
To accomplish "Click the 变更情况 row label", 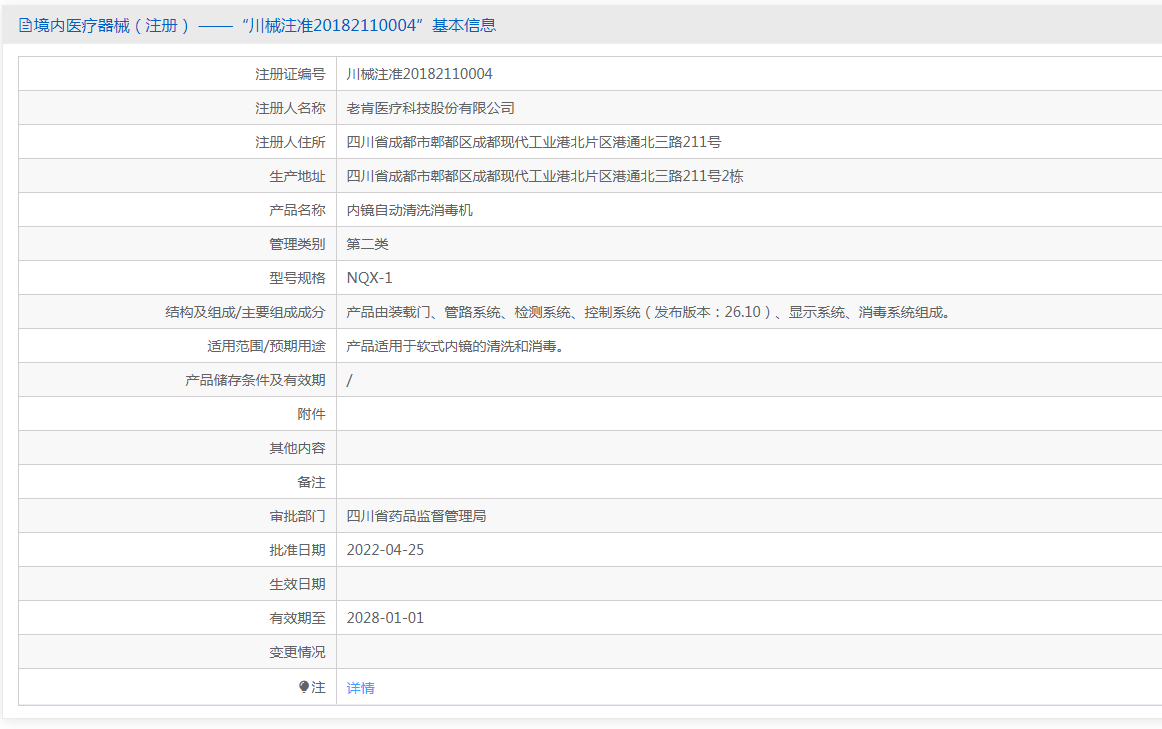I will click(297, 652).
